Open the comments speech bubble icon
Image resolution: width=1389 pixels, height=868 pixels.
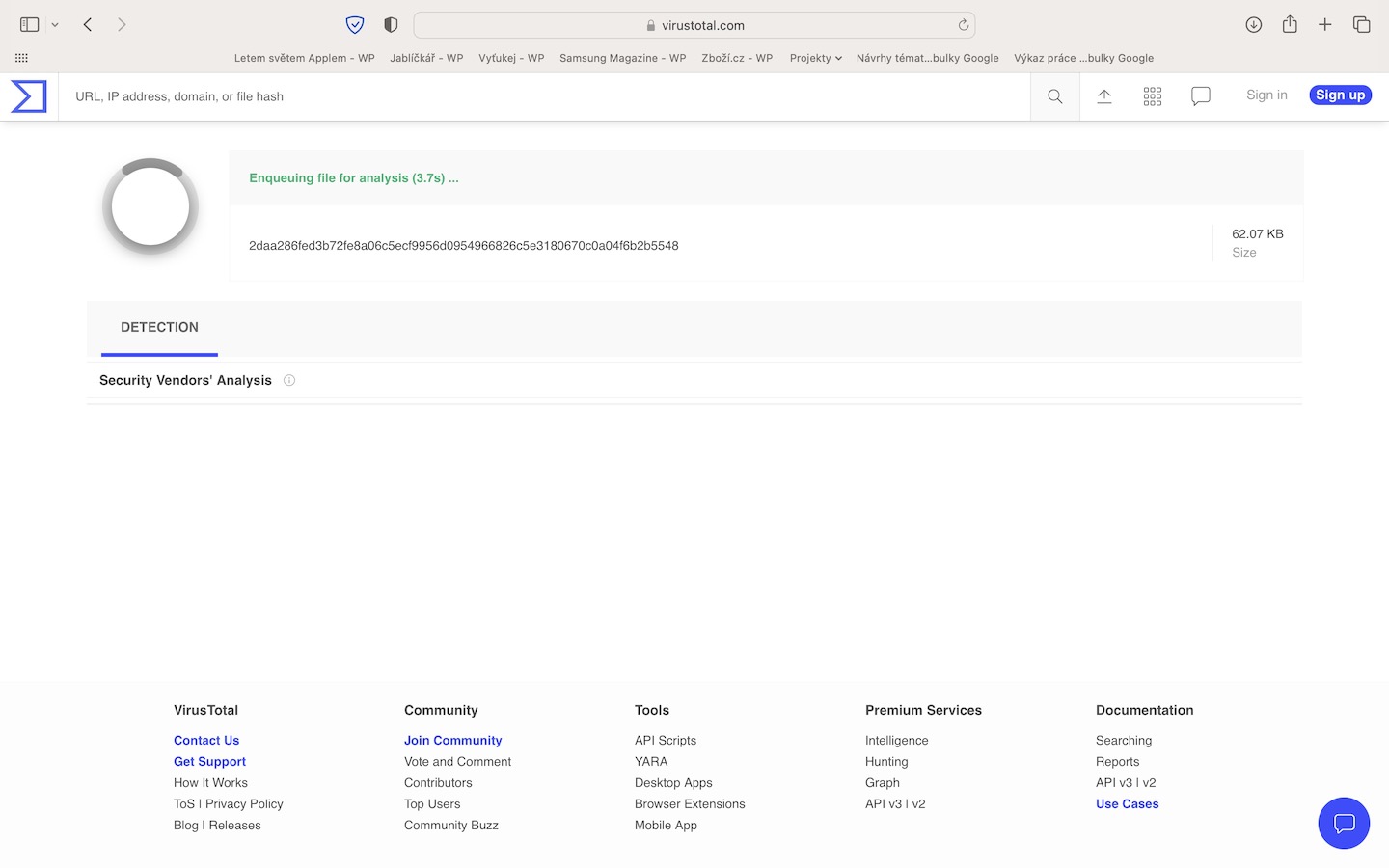click(x=1201, y=96)
